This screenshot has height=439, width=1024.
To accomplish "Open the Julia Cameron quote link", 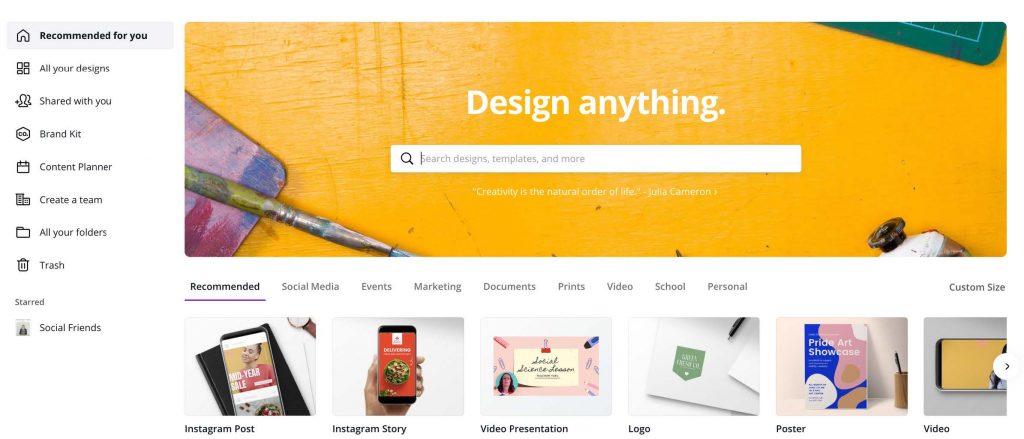I will coord(594,191).
